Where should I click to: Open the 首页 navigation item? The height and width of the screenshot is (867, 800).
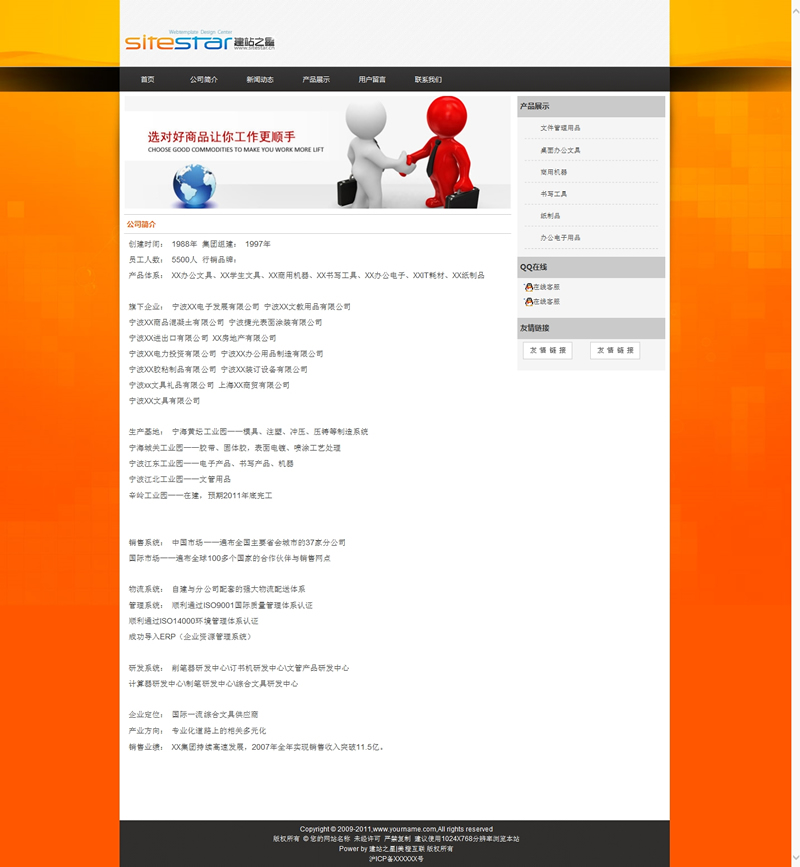pyautogui.click(x=148, y=79)
